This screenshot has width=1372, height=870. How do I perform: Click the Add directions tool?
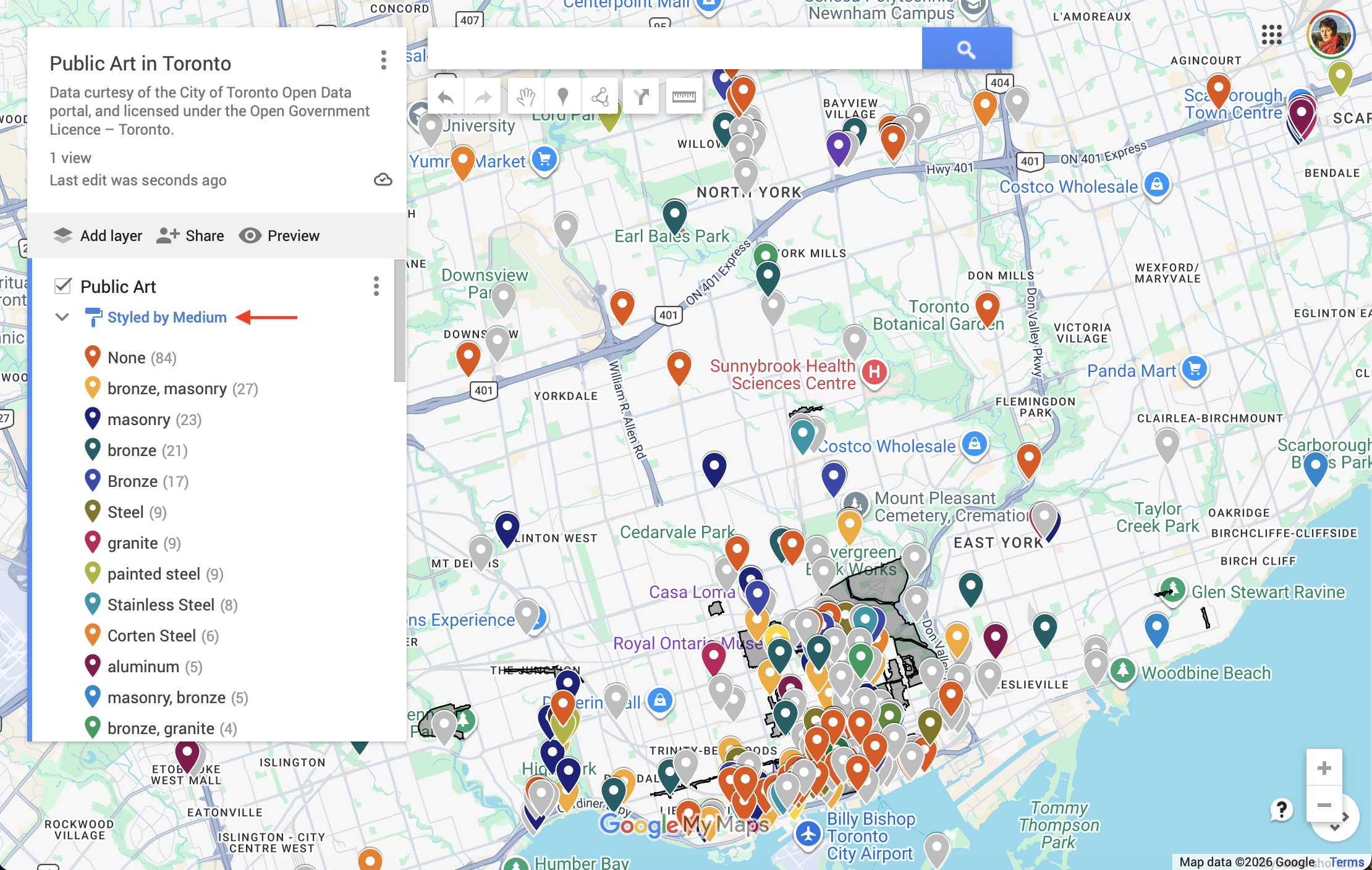642,97
